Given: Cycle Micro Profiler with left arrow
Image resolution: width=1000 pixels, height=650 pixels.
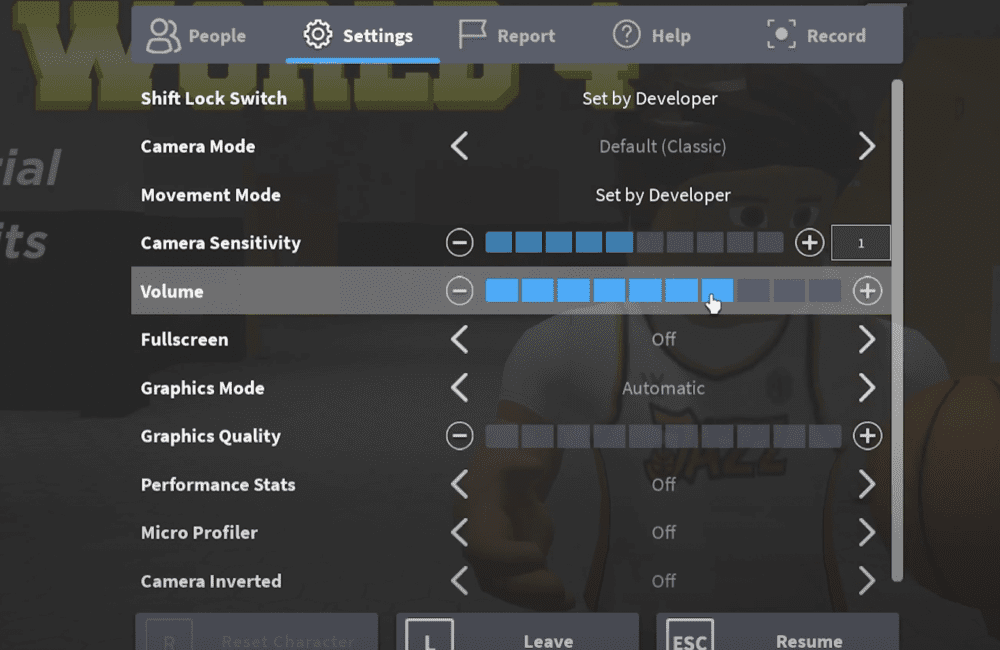Looking at the screenshot, I should point(459,533).
